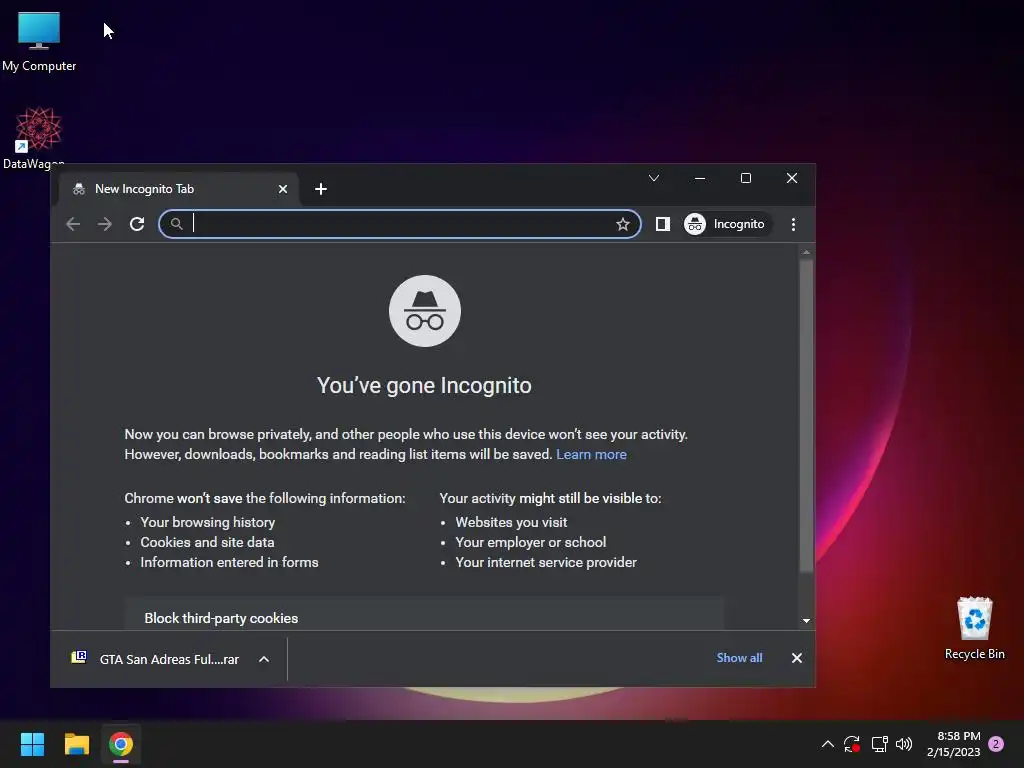The width and height of the screenshot is (1024, 768).
Task: Show hidden system tray icons
Action: tap(827, 744)
